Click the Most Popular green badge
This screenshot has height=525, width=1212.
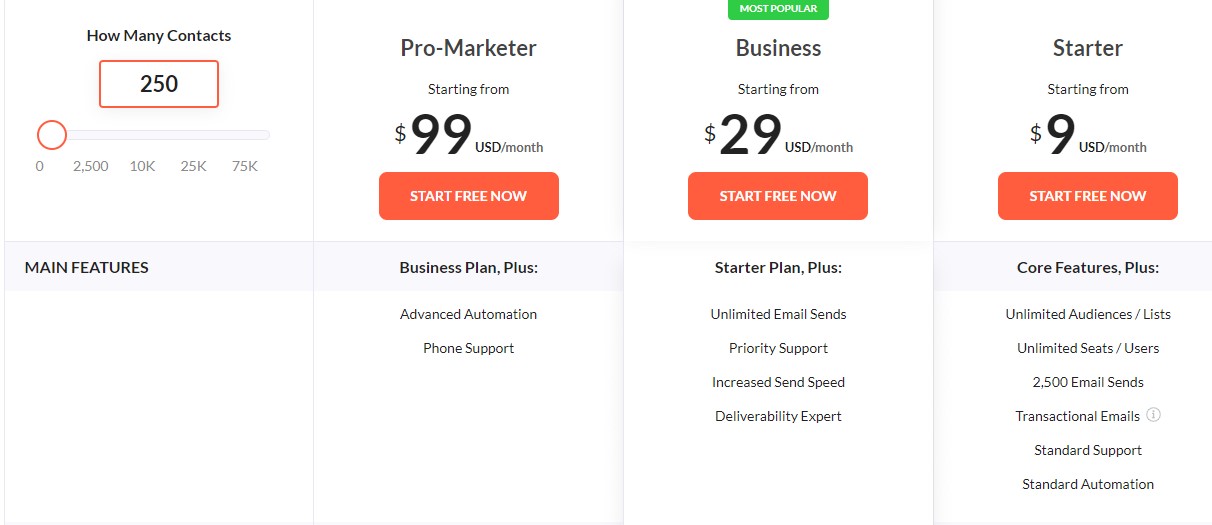tap(778, 9)
